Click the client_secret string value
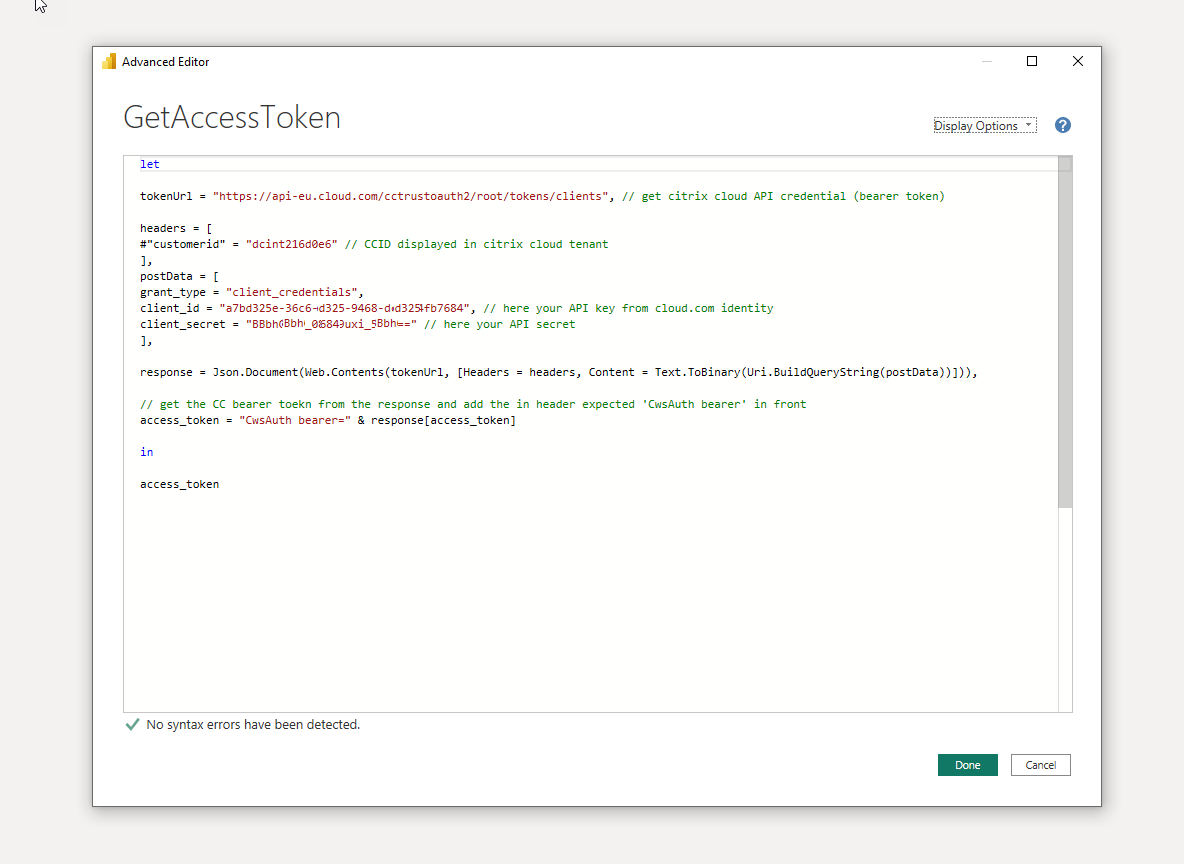Screen dimensions: 1184x864 (331, 324)
